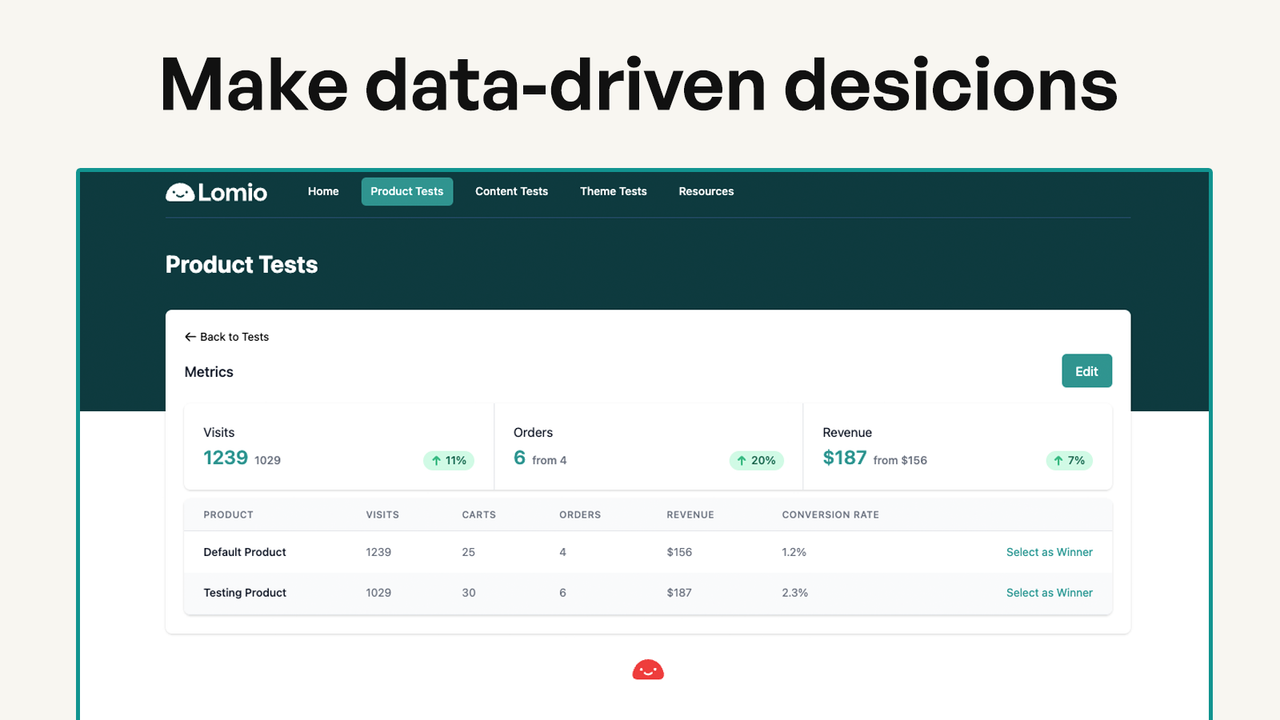
Task: Click the CARTS column header
Action: point(479,515)
